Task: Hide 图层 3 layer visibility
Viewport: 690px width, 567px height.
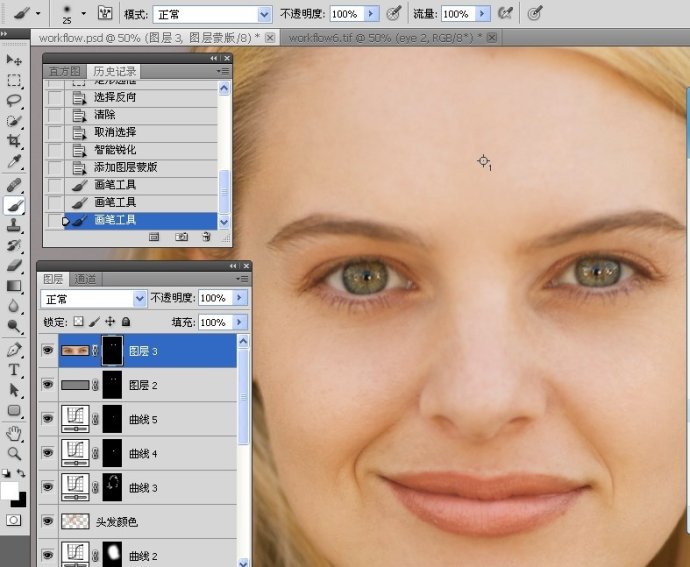Action: [48, 350]
